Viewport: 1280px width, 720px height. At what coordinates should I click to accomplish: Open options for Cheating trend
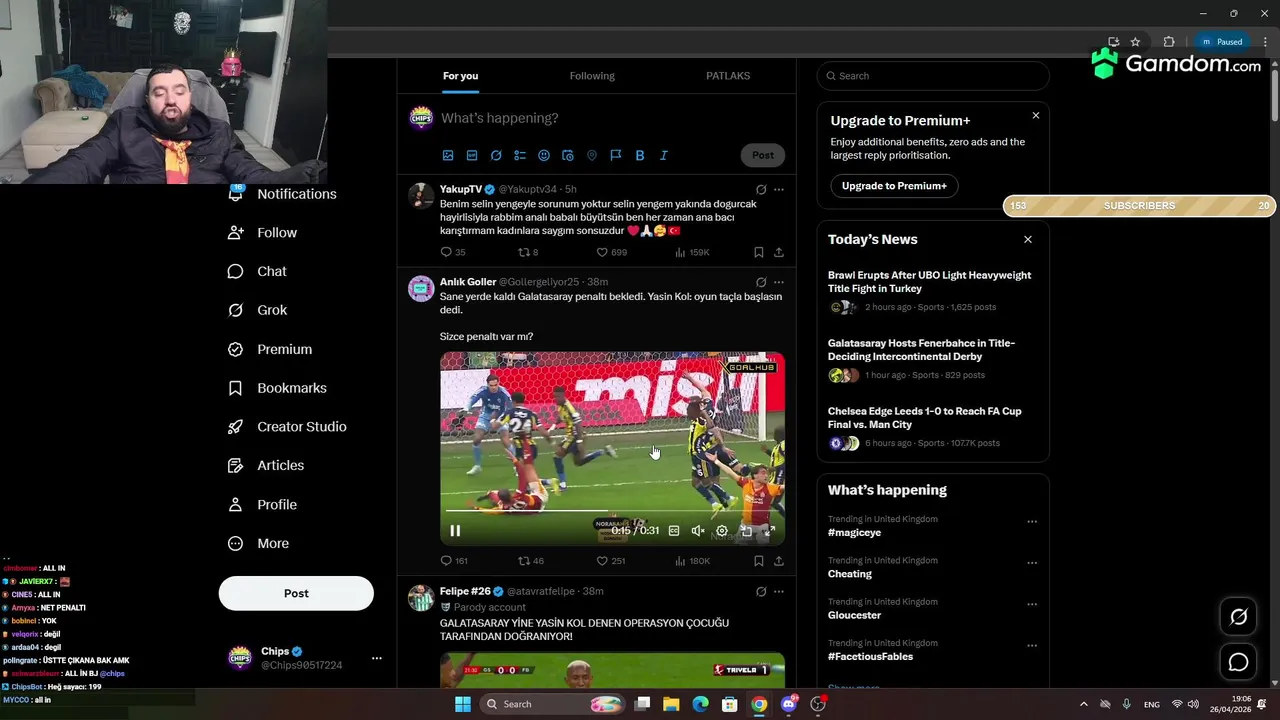(x=1032, y=563)
